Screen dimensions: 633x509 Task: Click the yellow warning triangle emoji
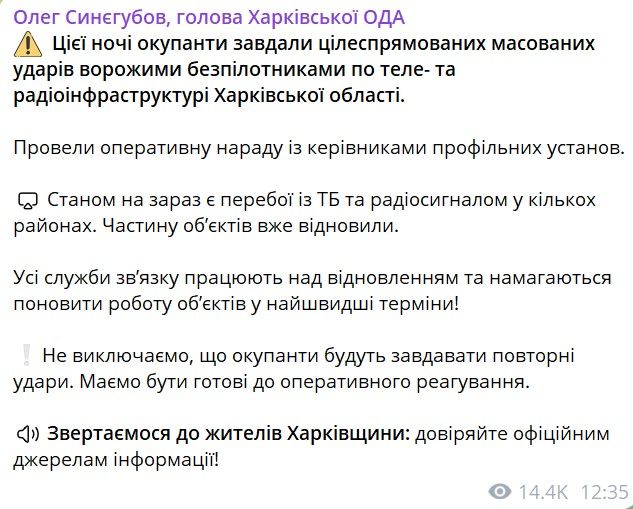point(27,45)
